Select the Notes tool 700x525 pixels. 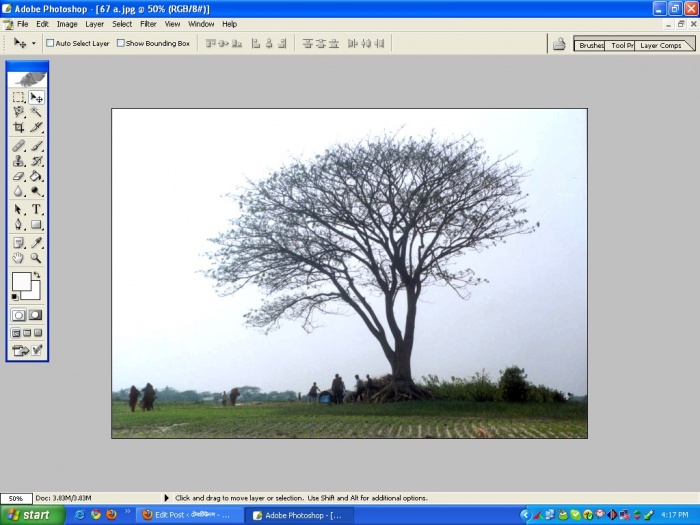point(18,243)
